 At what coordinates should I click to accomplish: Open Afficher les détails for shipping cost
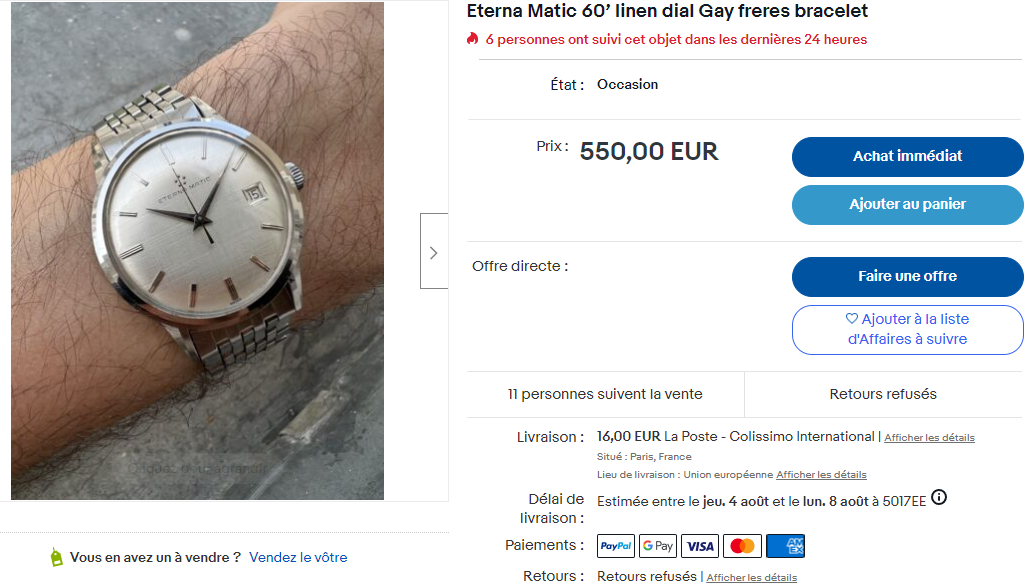929,438
